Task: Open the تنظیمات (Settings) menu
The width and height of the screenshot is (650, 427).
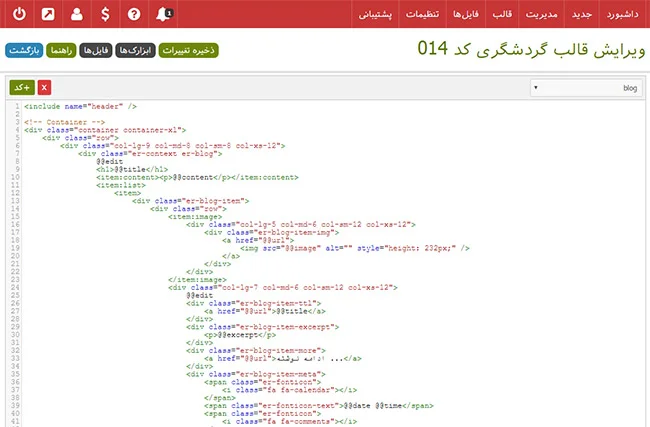Action: click(423, 14)
